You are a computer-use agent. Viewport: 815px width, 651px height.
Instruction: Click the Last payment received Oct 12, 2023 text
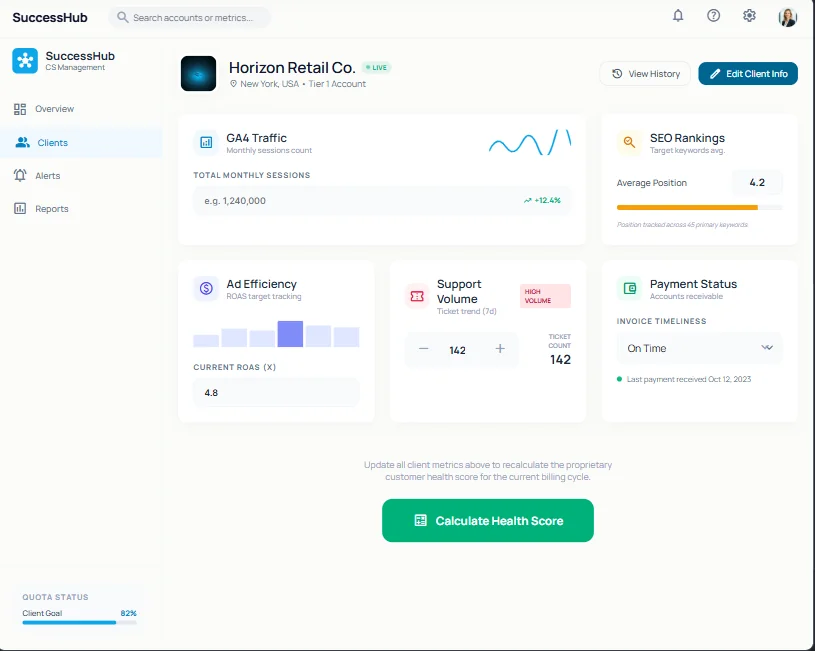pos(689,379)
